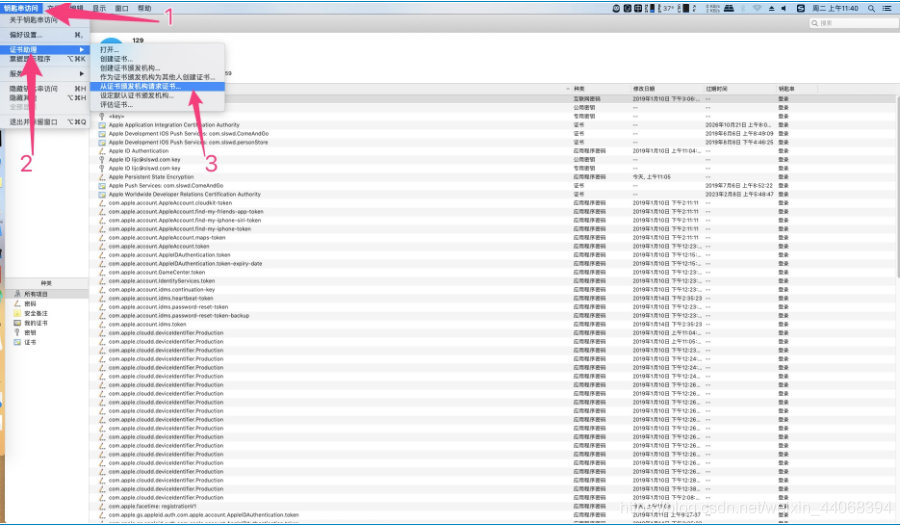901x526 pixels.
Task: Click the Sogou input method icon
Action: coord(800,9)
